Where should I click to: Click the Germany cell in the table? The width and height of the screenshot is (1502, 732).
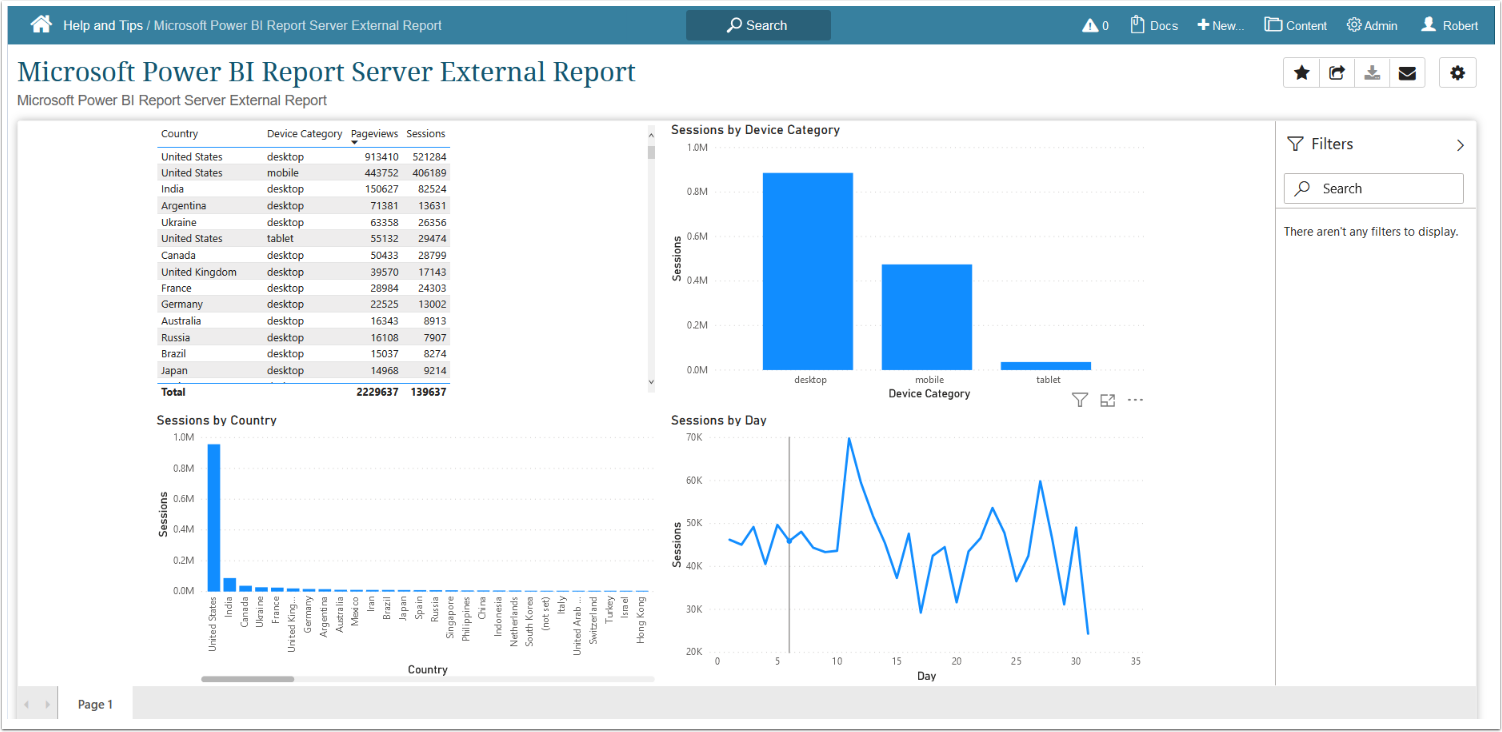[182, 304]
